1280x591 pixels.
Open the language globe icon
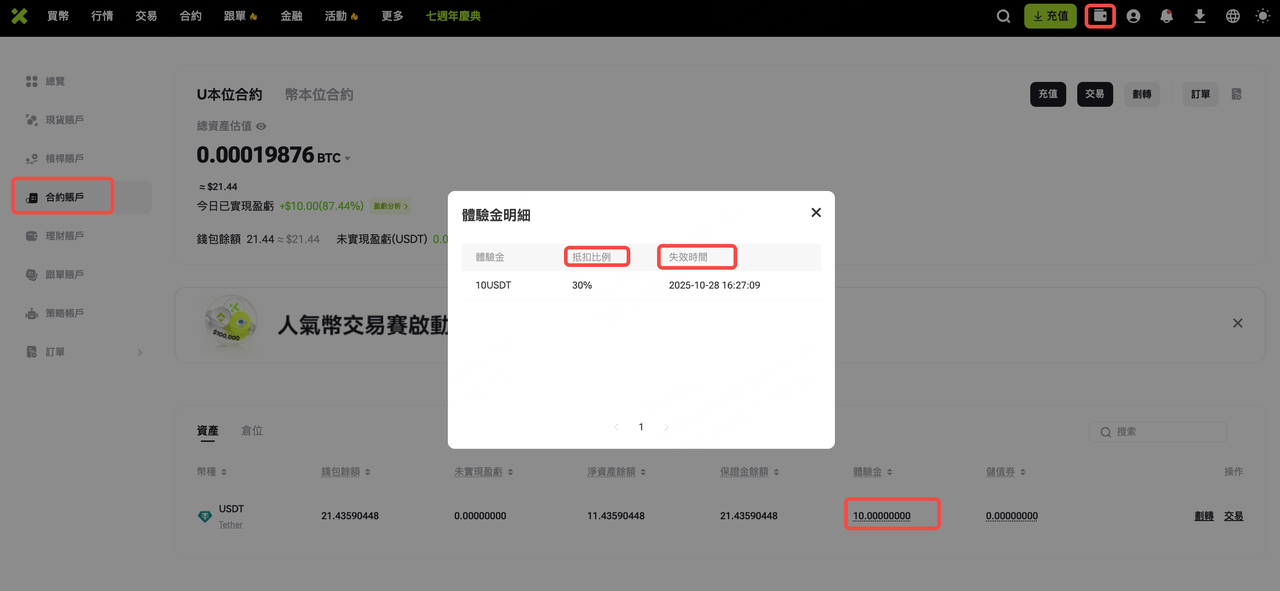1233,16
